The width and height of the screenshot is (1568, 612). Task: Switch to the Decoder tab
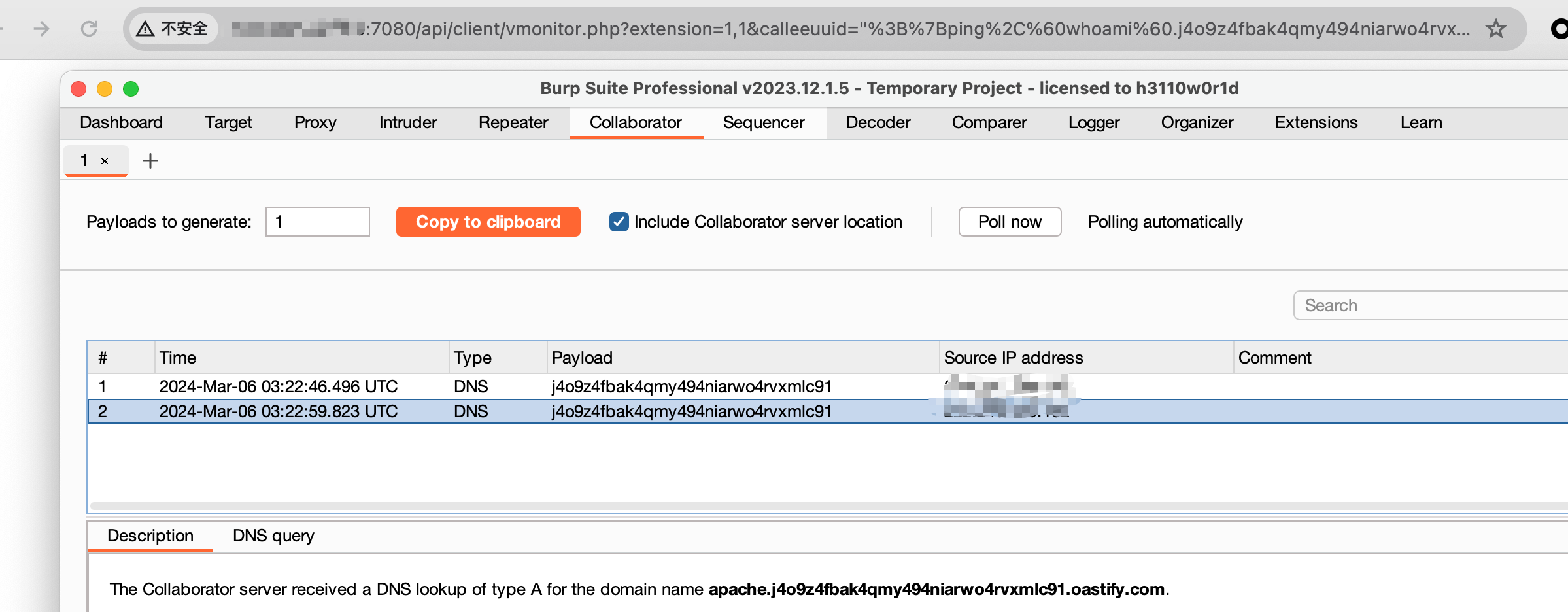878,123
